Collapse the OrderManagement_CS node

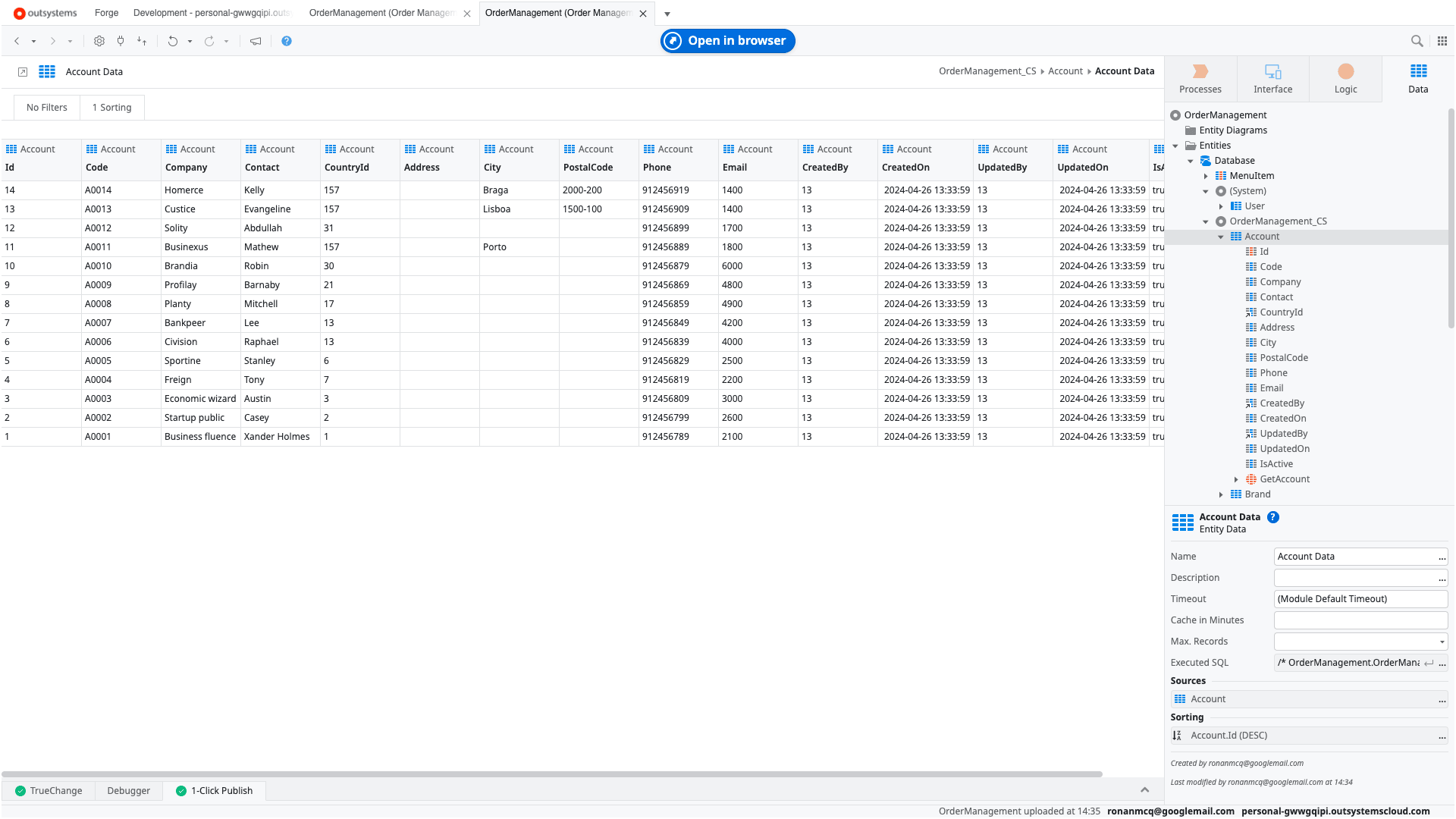click(x=1206, y=221)
